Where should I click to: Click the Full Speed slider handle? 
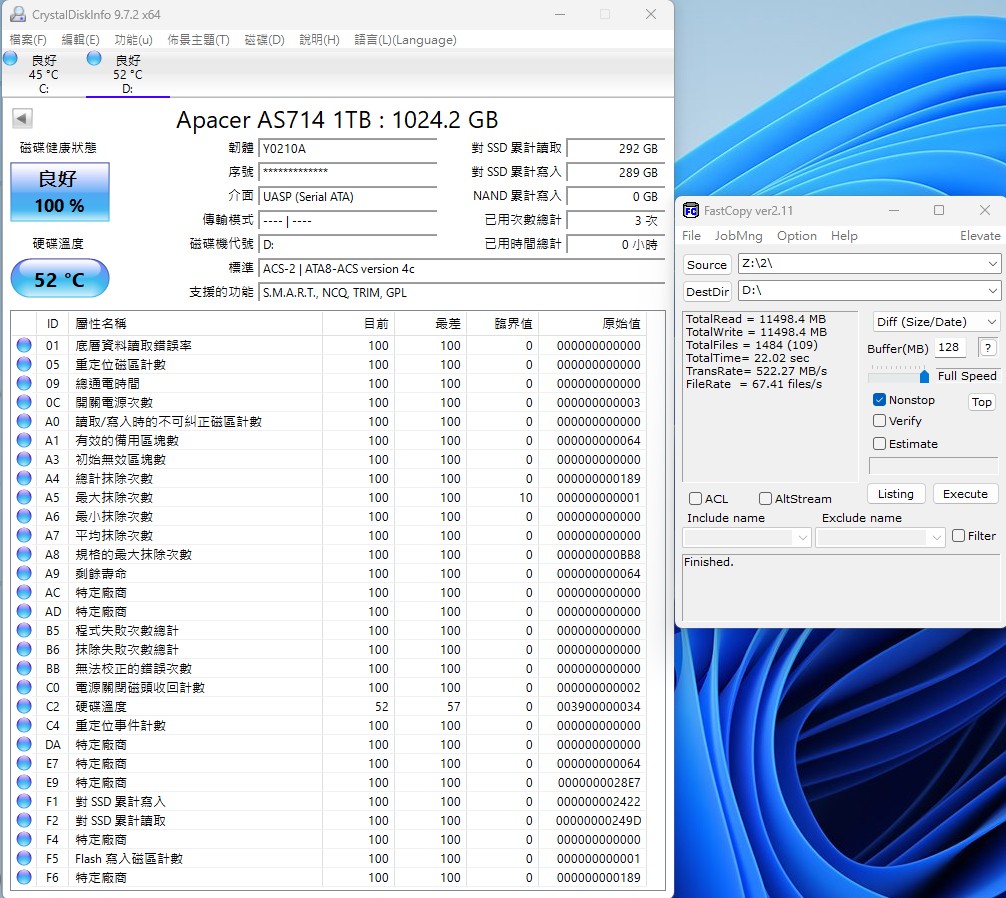click(x=924, y=377)
